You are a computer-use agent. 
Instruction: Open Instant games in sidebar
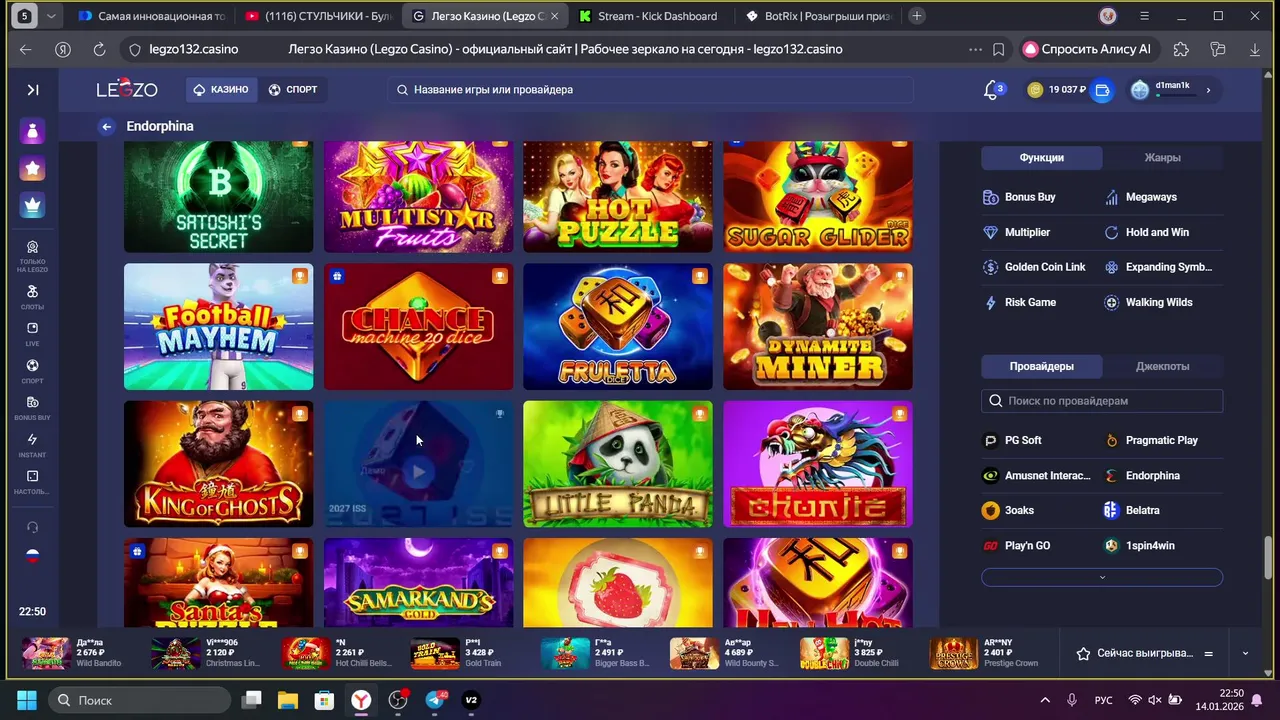tap(33, 445)
